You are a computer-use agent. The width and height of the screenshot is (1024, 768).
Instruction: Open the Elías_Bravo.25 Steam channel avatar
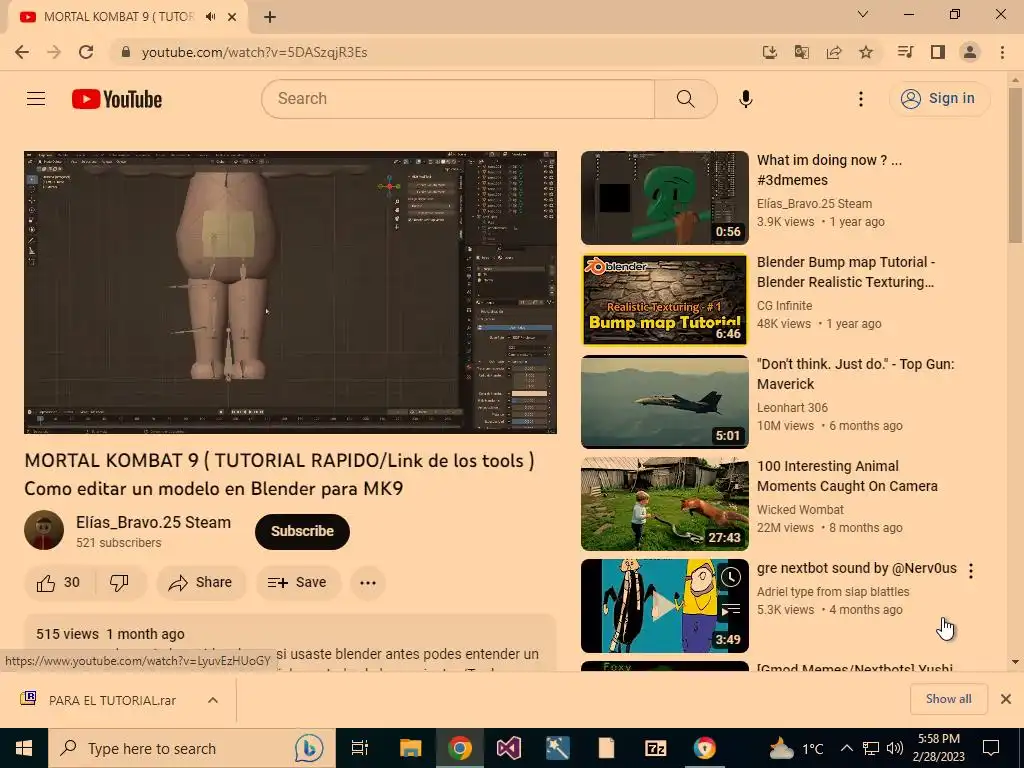tap(44, 530)
